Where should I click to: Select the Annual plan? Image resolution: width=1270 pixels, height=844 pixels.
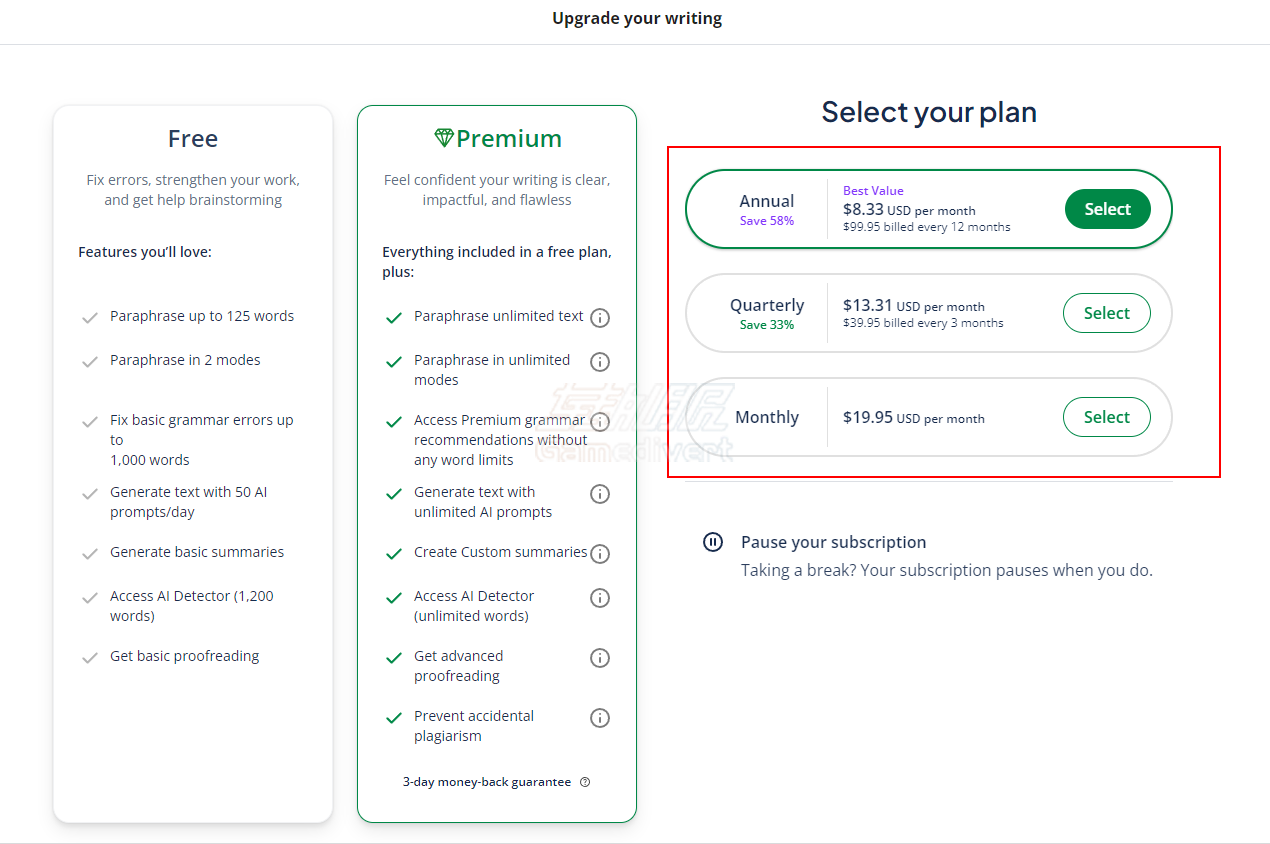(x=1107, y=209)
